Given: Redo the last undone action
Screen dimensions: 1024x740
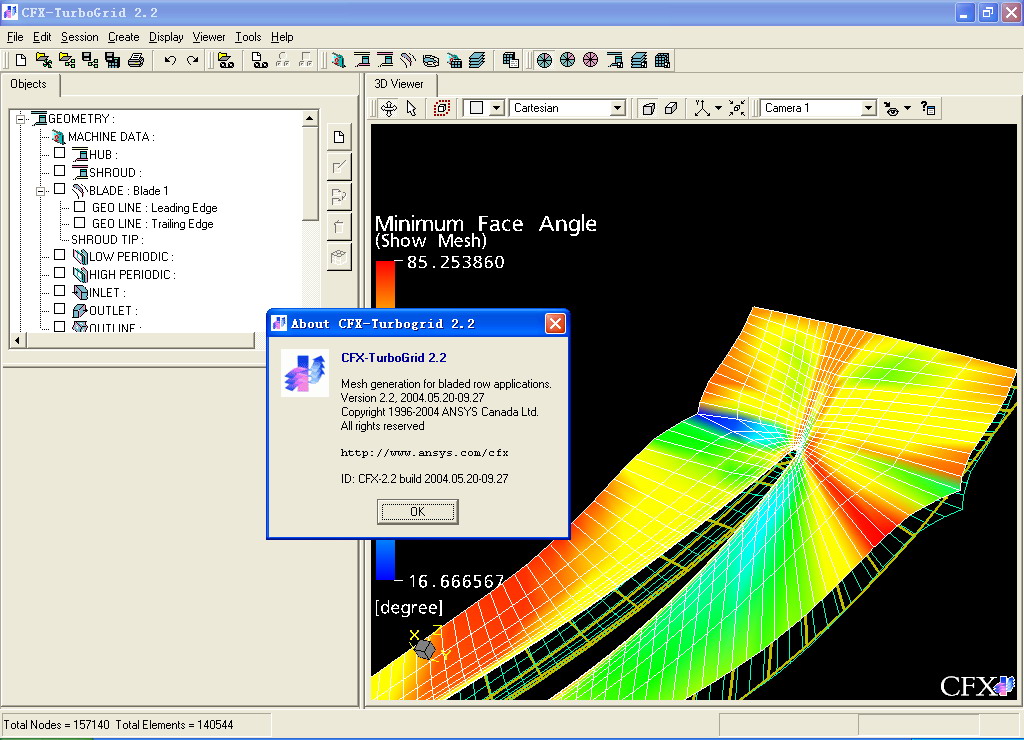Looking at the screenshot, I should coord(192,61).
